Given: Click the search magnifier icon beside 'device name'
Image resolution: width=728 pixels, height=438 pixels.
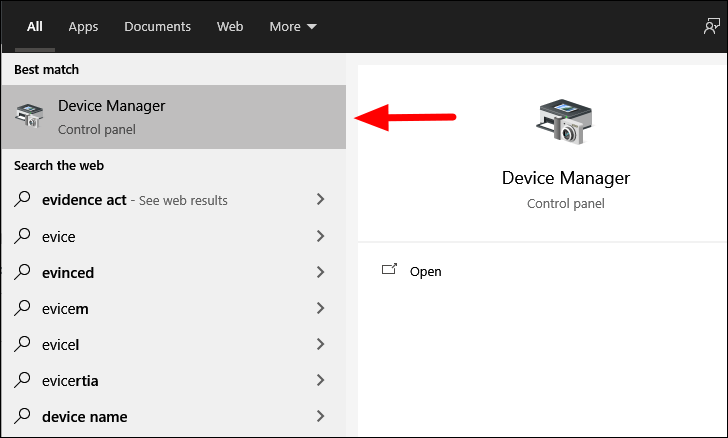Looking at the screenshot, I should (x=22, y=416).
